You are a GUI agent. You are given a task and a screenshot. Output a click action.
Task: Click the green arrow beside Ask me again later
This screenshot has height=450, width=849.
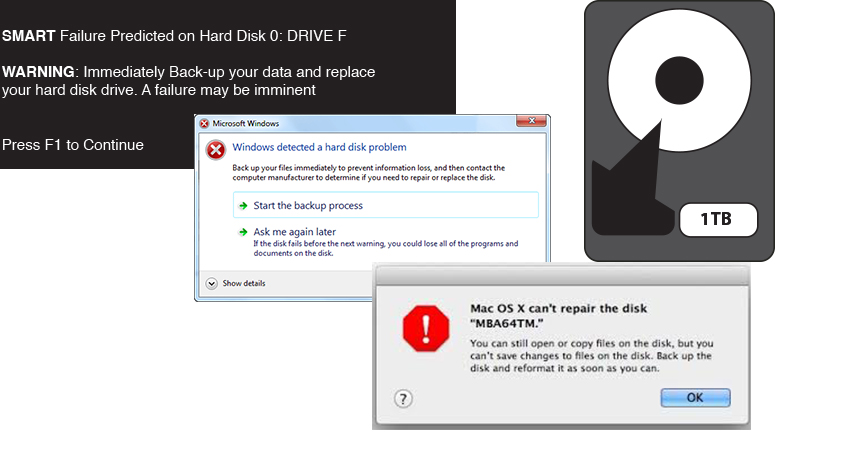coord(243,232)
